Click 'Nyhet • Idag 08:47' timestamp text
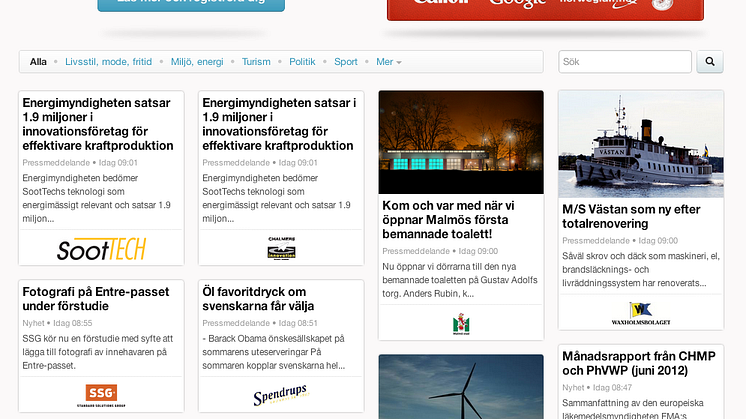Screen dimensions: 746x419 pyautogui.click(x=597, y=388)
